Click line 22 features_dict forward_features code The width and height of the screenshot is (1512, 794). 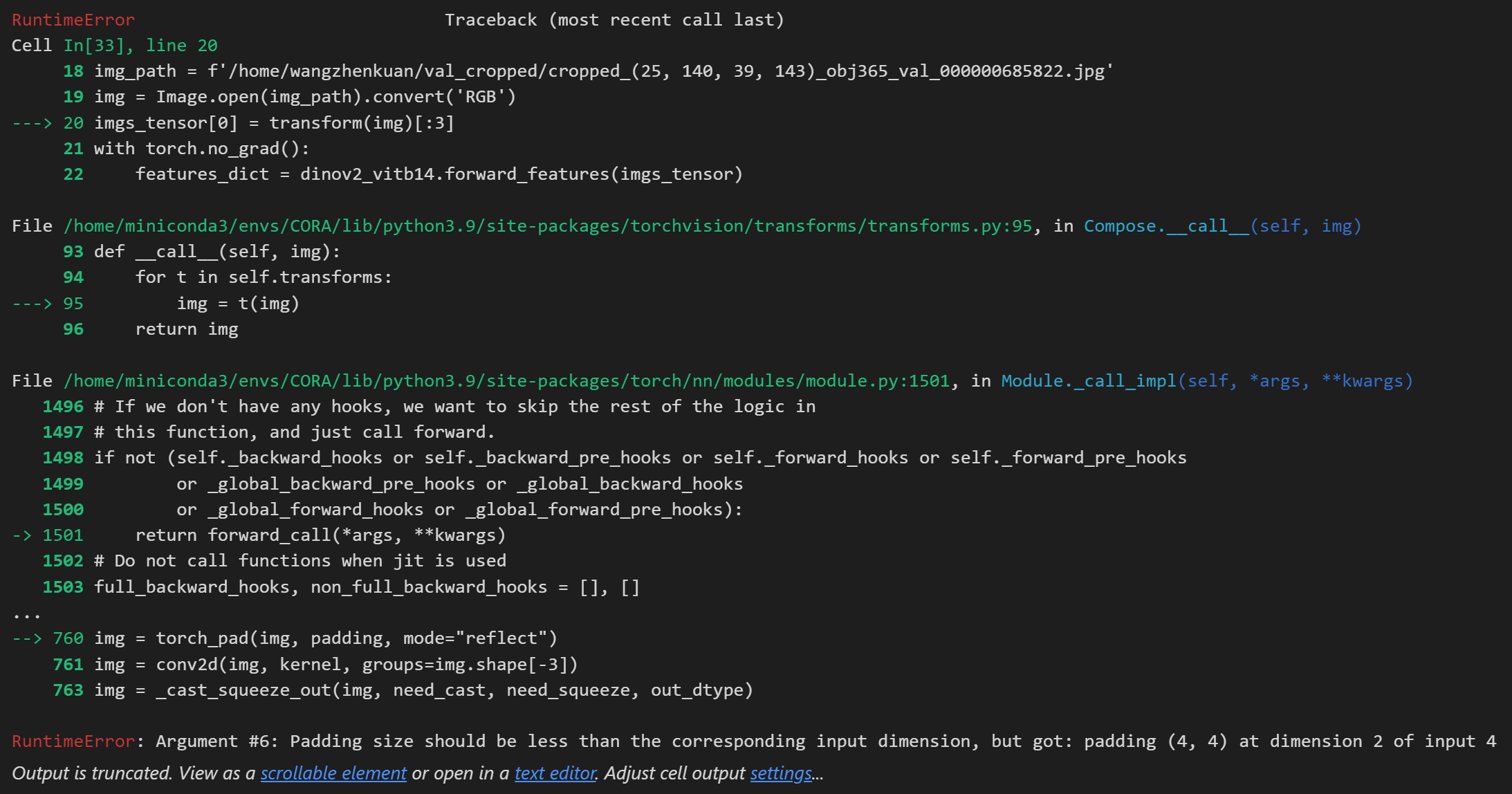pos(439,174)
